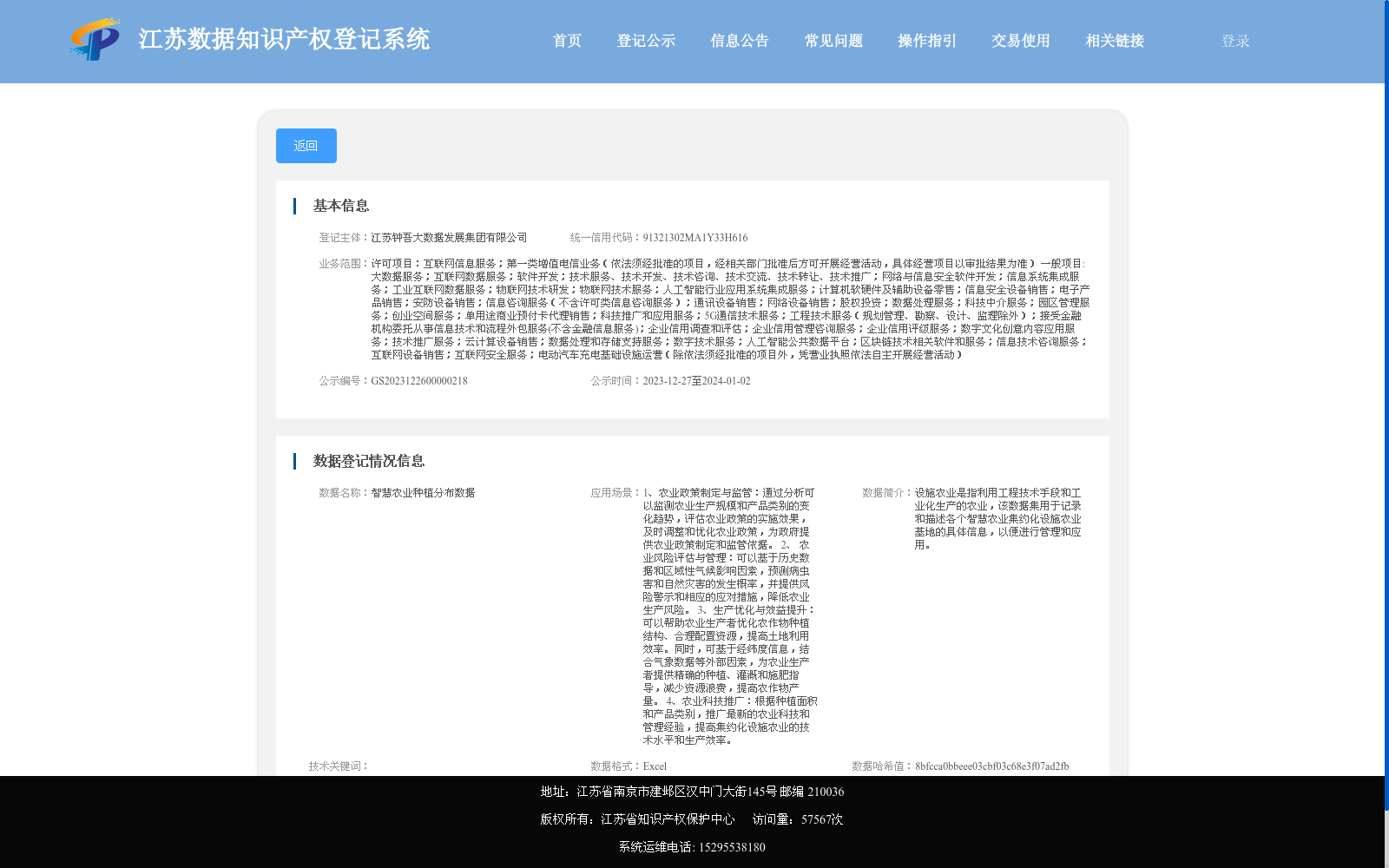The width and height of the screenshot is (1389, 868).
Task: Click the credit code 91321302MA1Y33H616
Action: click(x=694, y=238)
